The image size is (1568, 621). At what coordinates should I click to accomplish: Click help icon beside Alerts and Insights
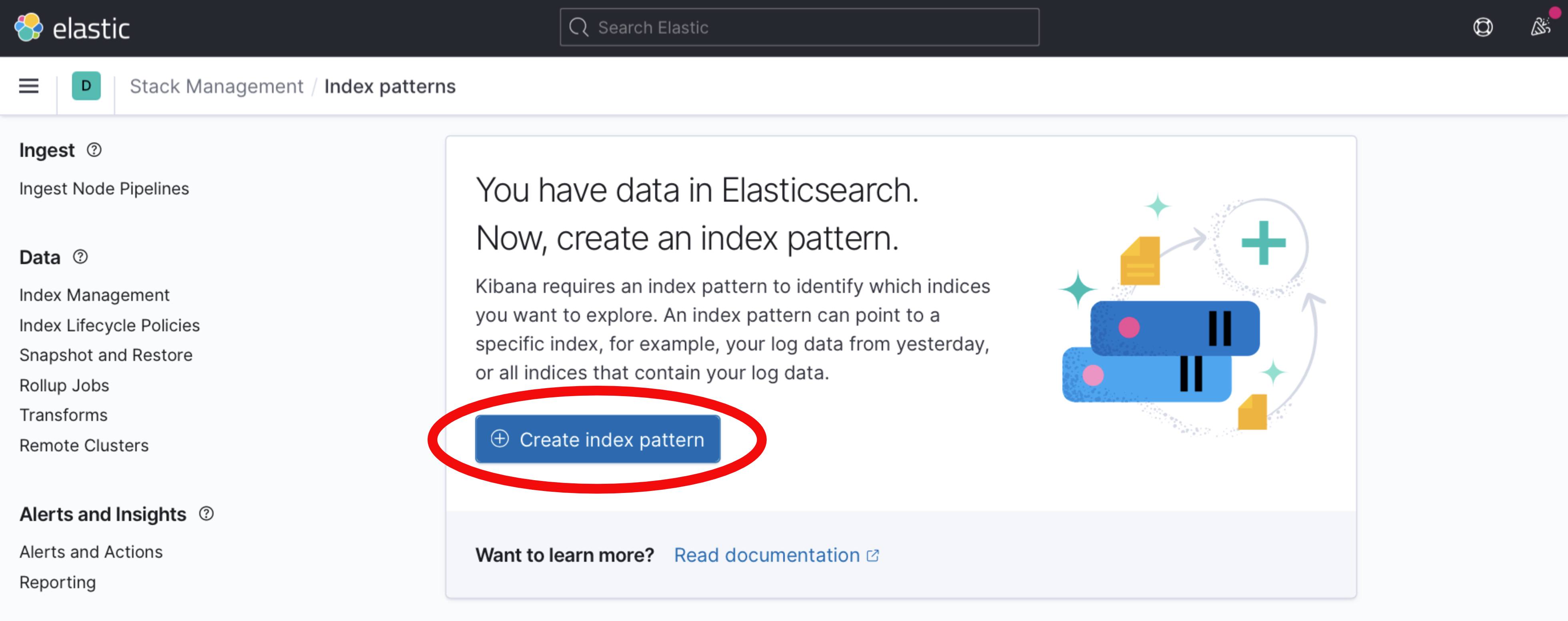click(x=206, y=514)
